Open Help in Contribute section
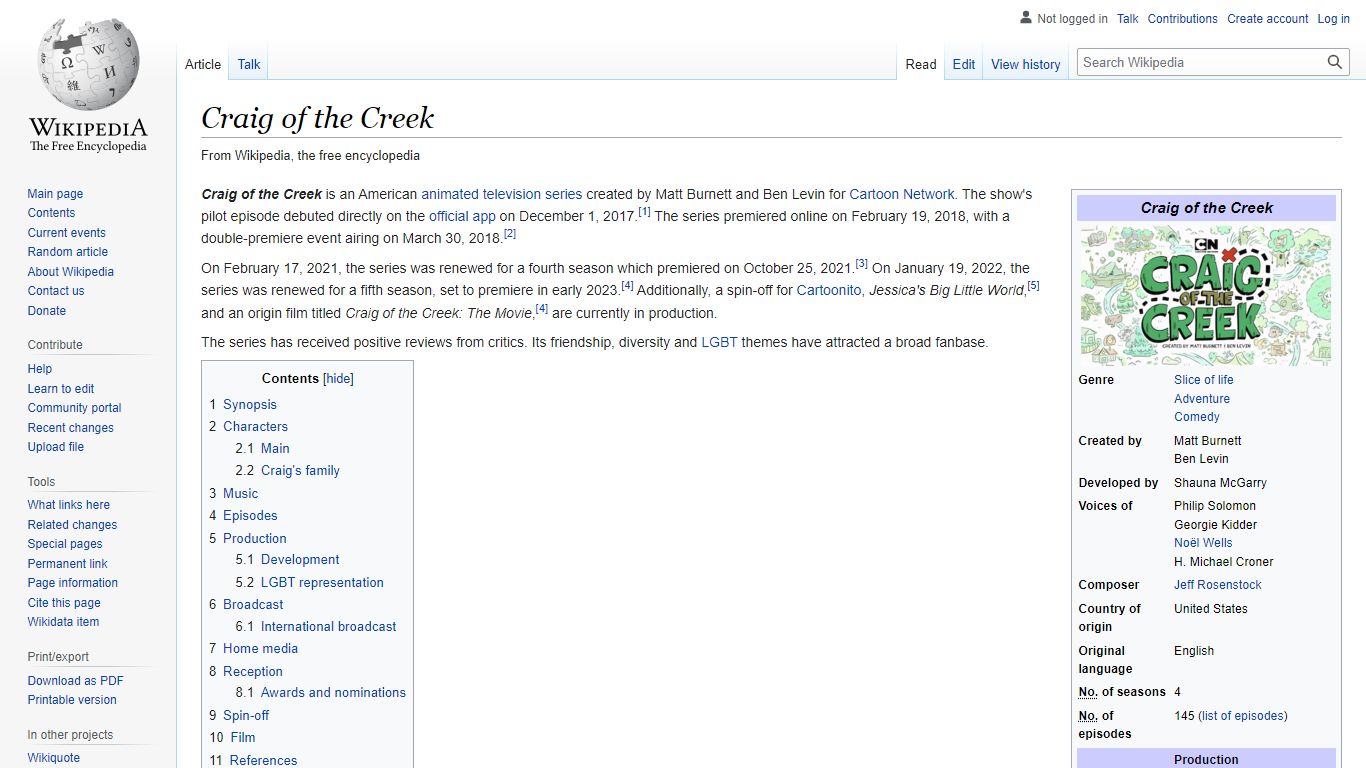1366x768 pixels. tap(40, 369)
